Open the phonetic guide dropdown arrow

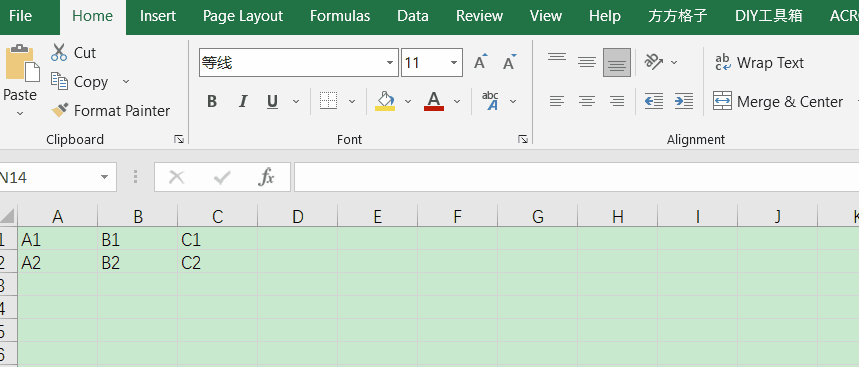[x=513, y=101]
